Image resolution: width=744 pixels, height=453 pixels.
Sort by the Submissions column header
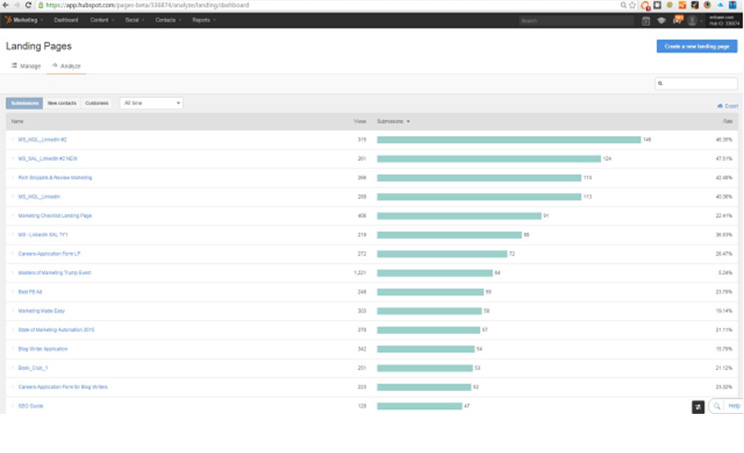click(393, 121)
